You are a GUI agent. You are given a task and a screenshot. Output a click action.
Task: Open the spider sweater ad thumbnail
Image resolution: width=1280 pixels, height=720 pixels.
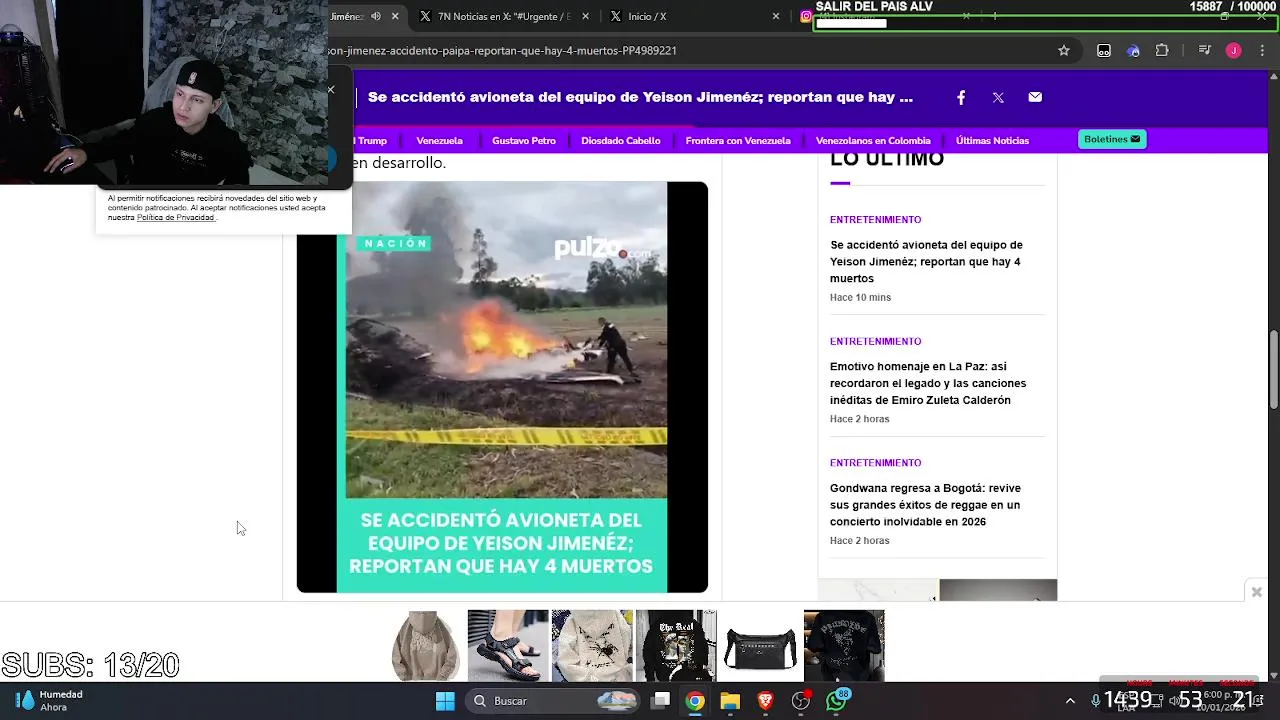pos(592,646)
